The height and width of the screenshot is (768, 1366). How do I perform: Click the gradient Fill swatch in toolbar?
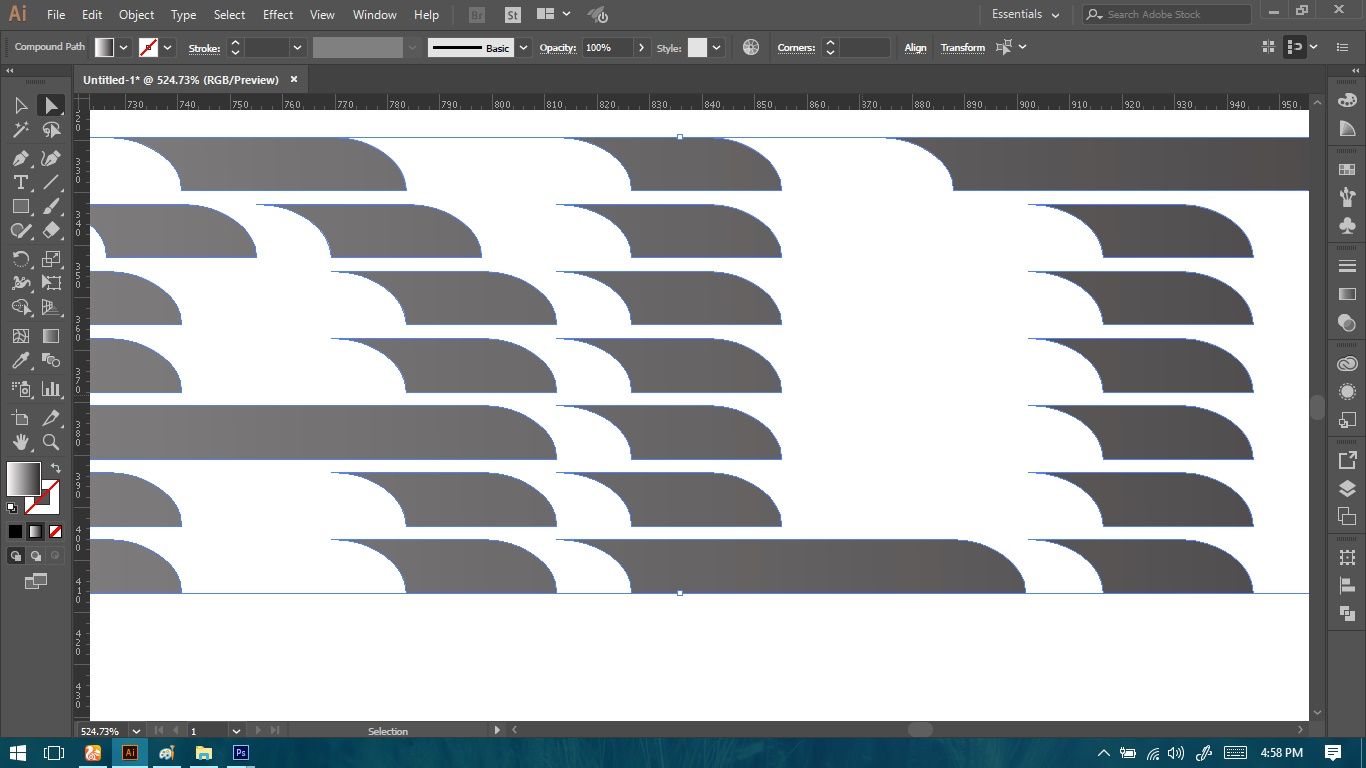click(x=23, y=479)
